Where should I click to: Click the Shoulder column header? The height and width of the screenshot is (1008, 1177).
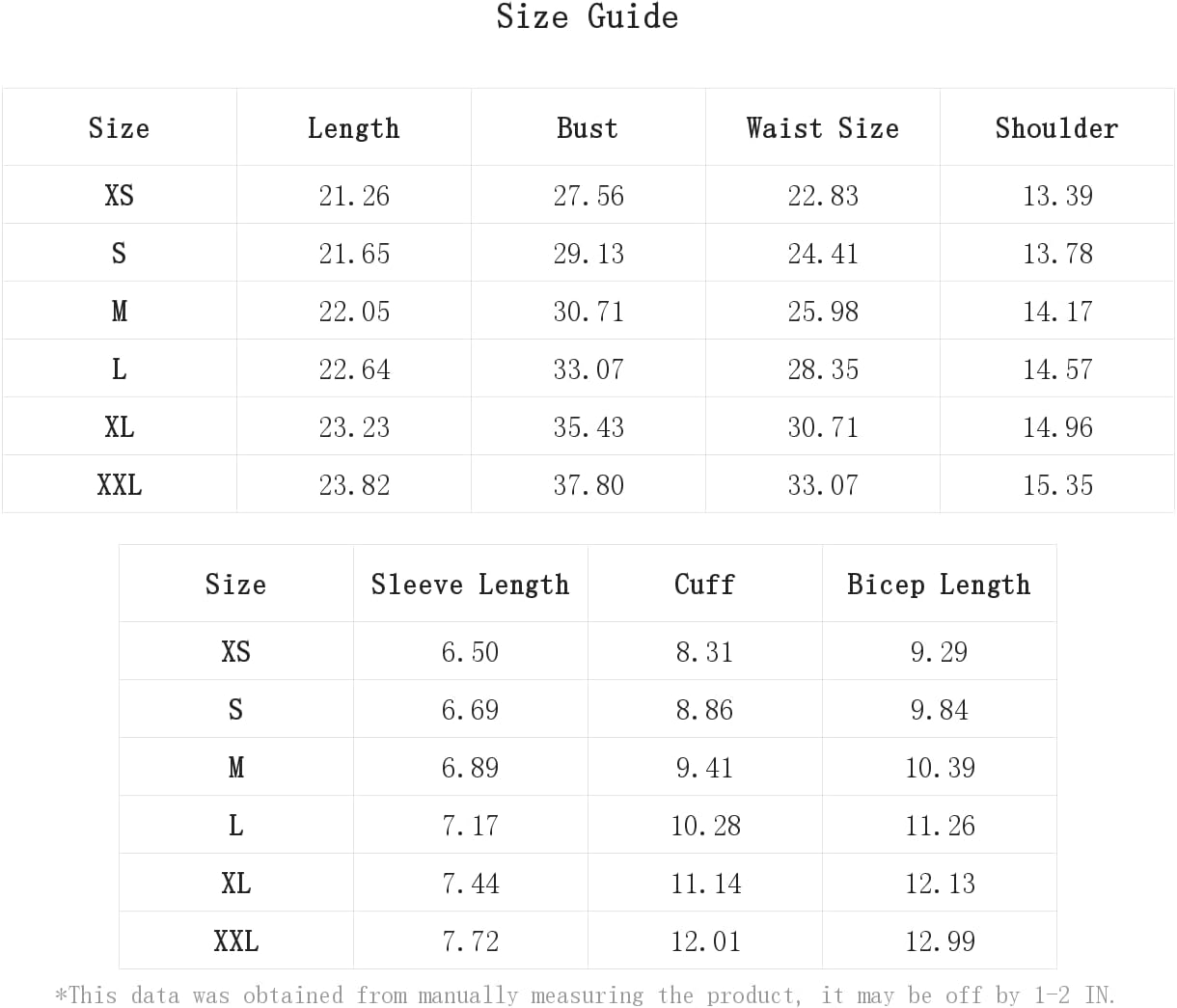[x=1056, y=127]
